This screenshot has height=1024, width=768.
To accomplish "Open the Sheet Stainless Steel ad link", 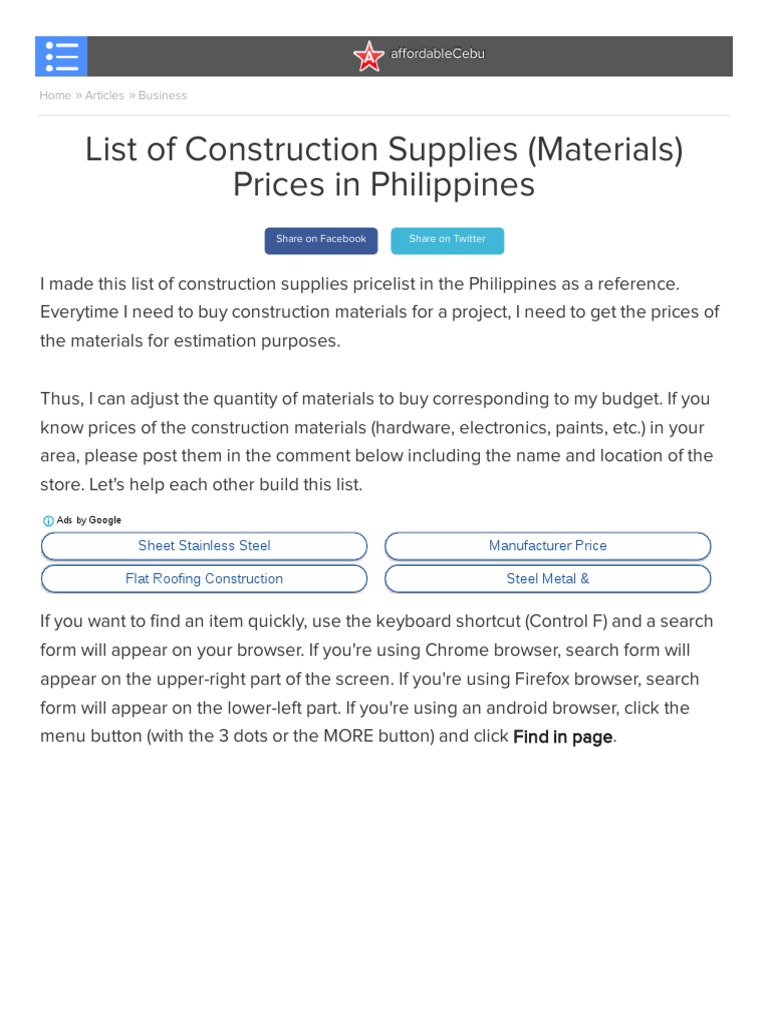I will (204, 546).
